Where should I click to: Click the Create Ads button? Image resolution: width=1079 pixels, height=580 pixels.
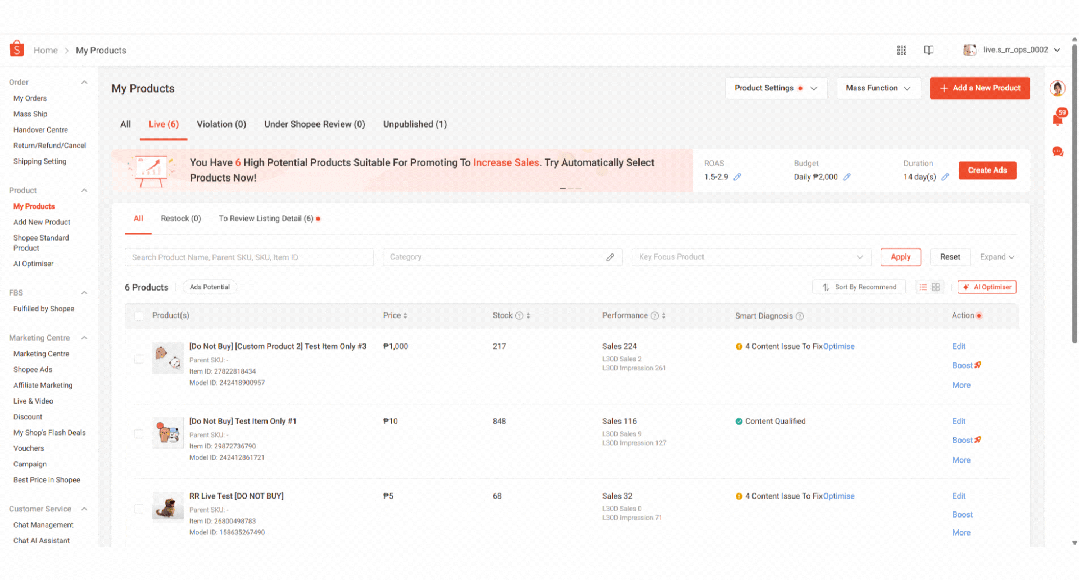[x=987, y=170]
